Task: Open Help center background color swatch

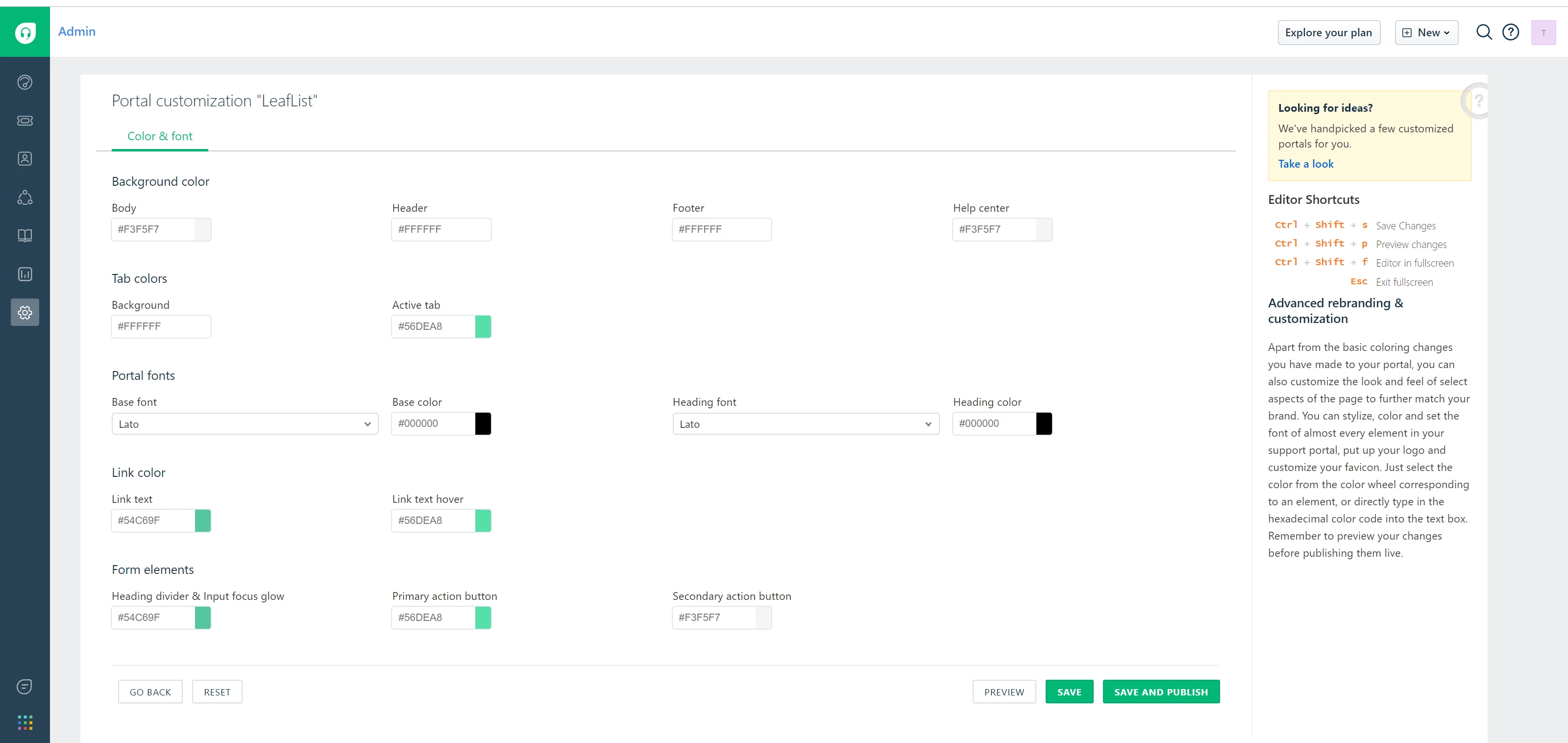Action: [1044, 229]
